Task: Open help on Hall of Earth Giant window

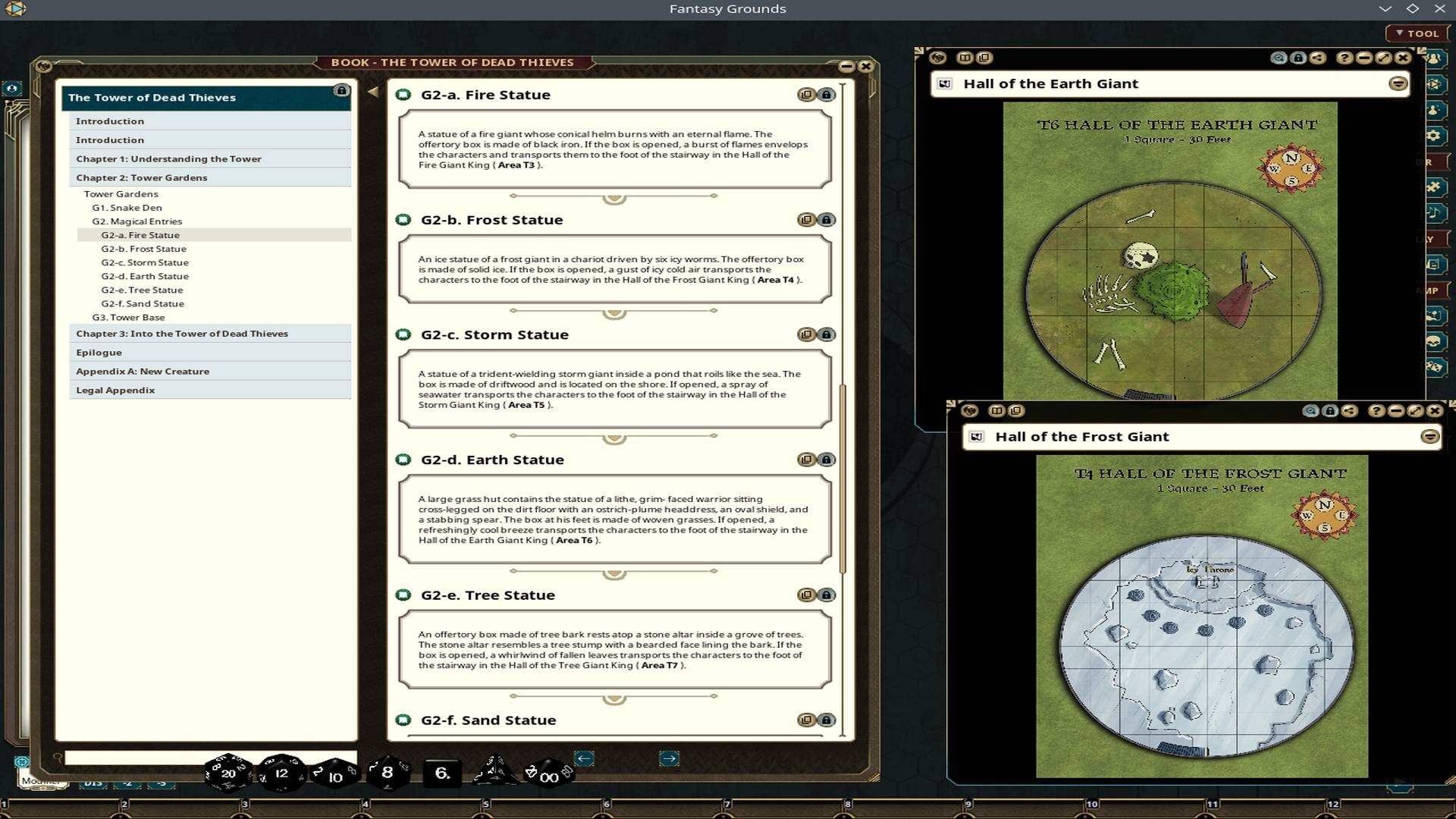Action: point(1344,58)
